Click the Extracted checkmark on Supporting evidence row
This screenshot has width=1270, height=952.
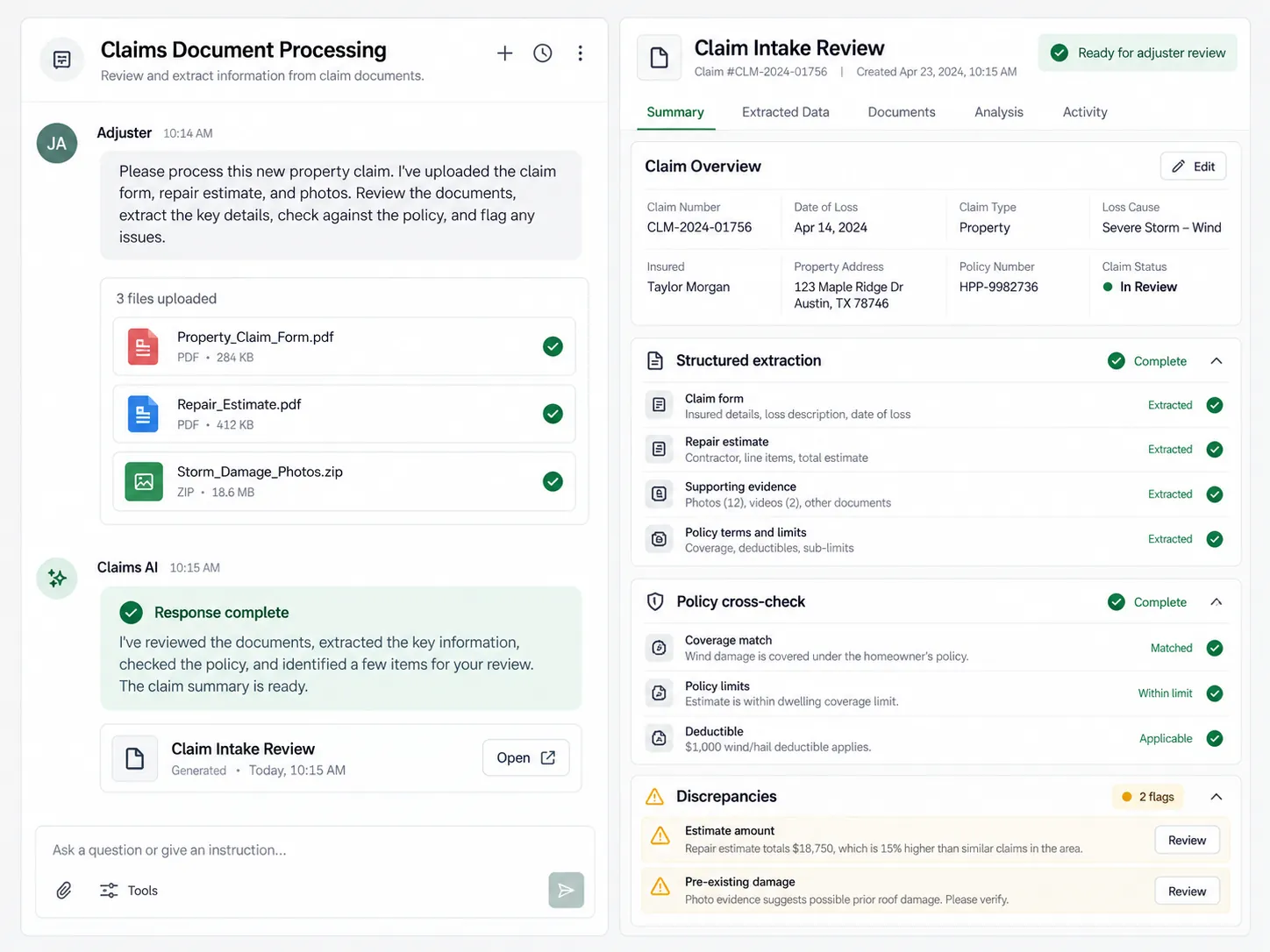tap(1215, 494)
